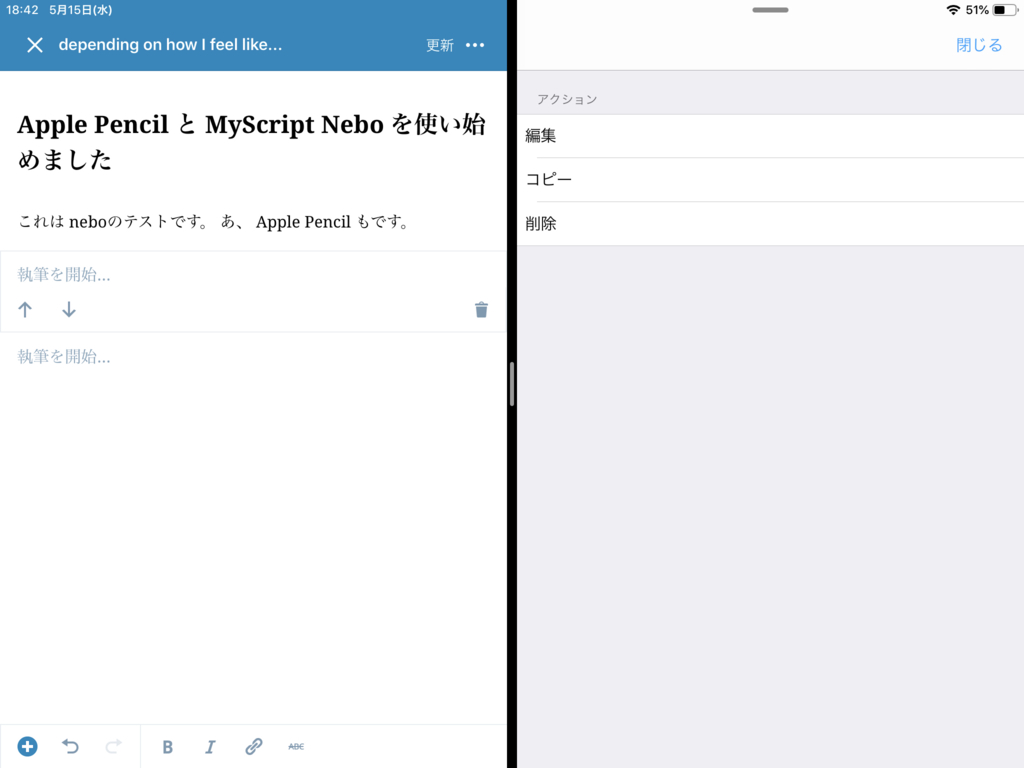The width and height of the screenshot is (1024, 768).
Task: Tap the battery indicator in status bar
Action: tap(1005, 10)
